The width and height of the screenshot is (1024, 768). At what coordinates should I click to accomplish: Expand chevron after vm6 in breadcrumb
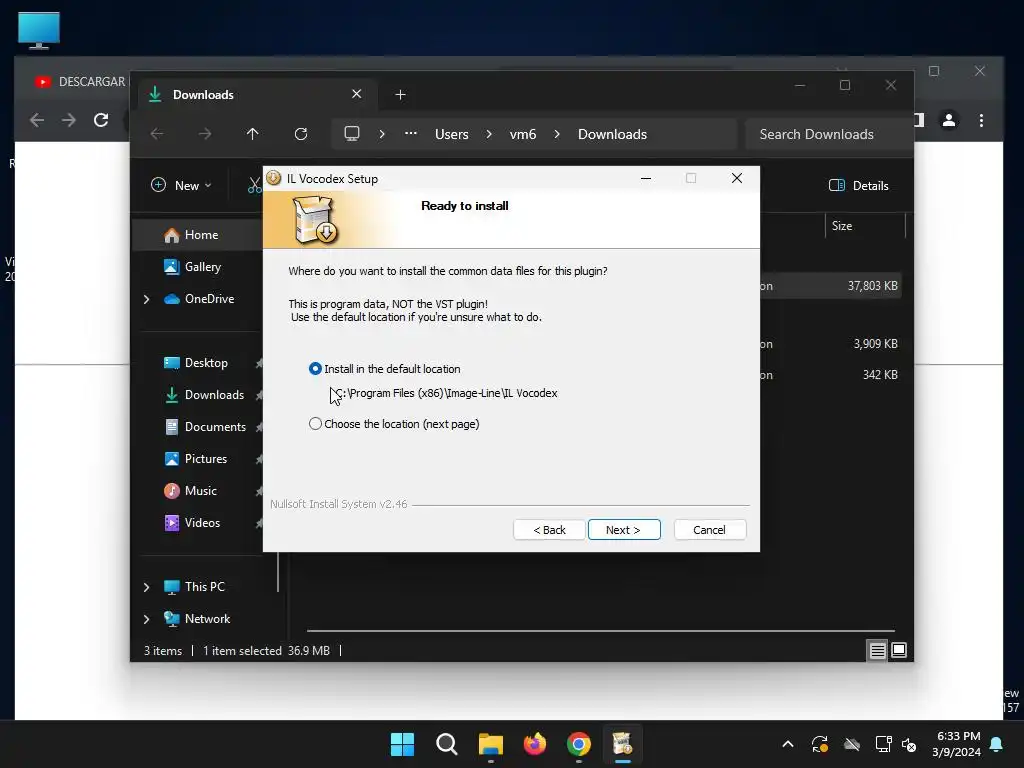[557, 134]
